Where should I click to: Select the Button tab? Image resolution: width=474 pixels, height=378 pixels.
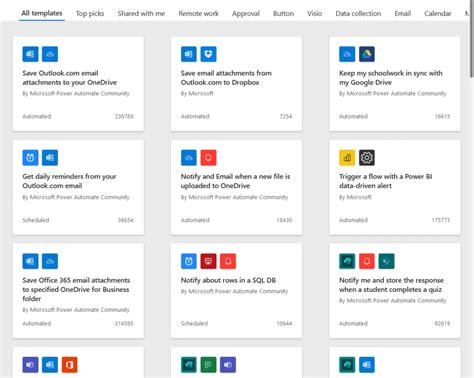[x=283, y=14]
